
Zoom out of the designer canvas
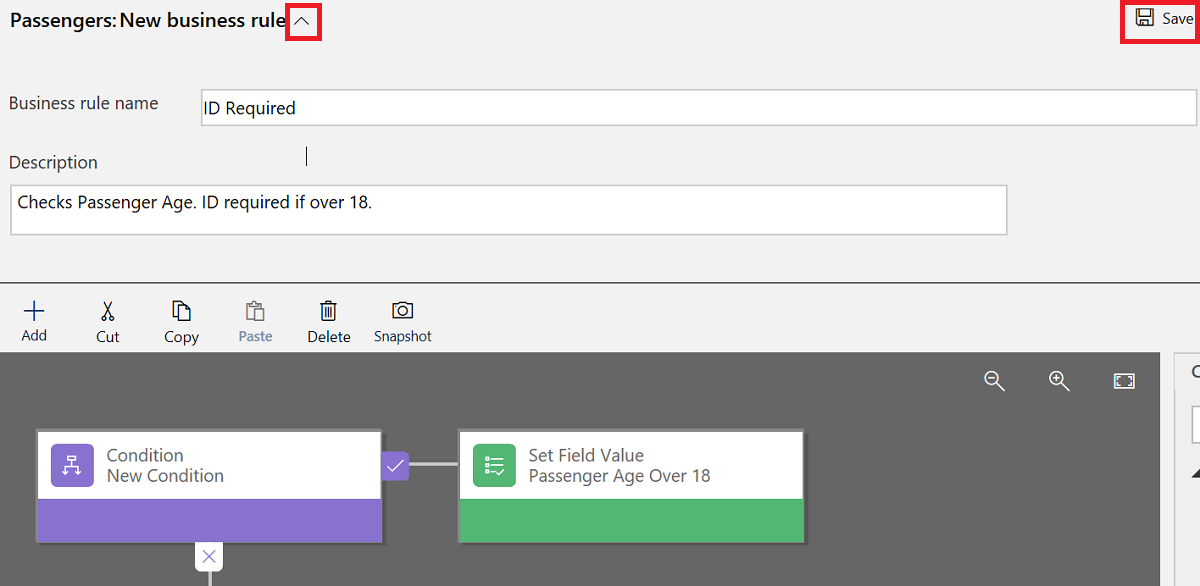[994, 381]
